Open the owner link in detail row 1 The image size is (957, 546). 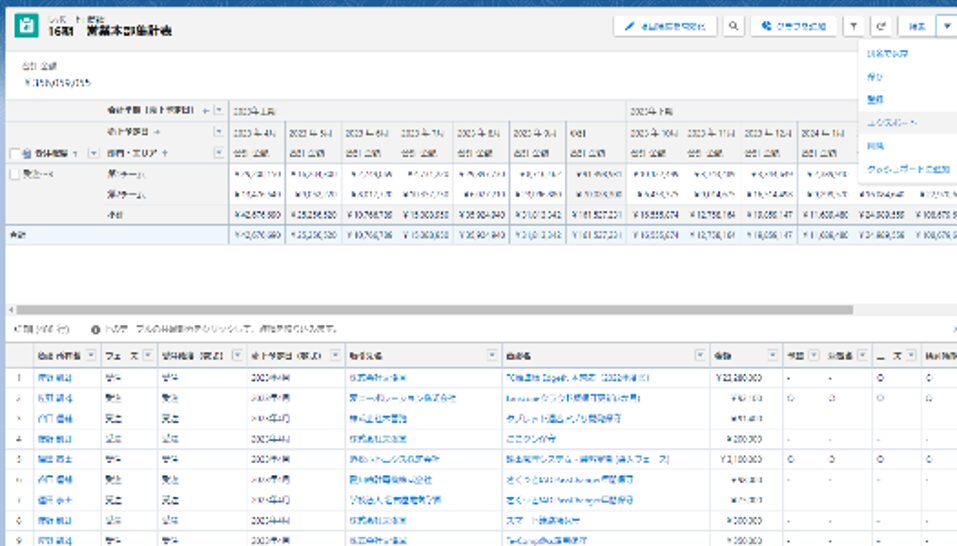54,378
